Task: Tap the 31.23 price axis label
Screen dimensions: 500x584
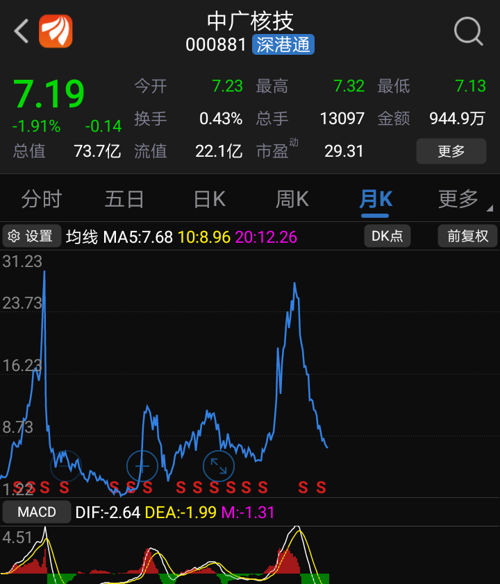Action: point(22,261)
